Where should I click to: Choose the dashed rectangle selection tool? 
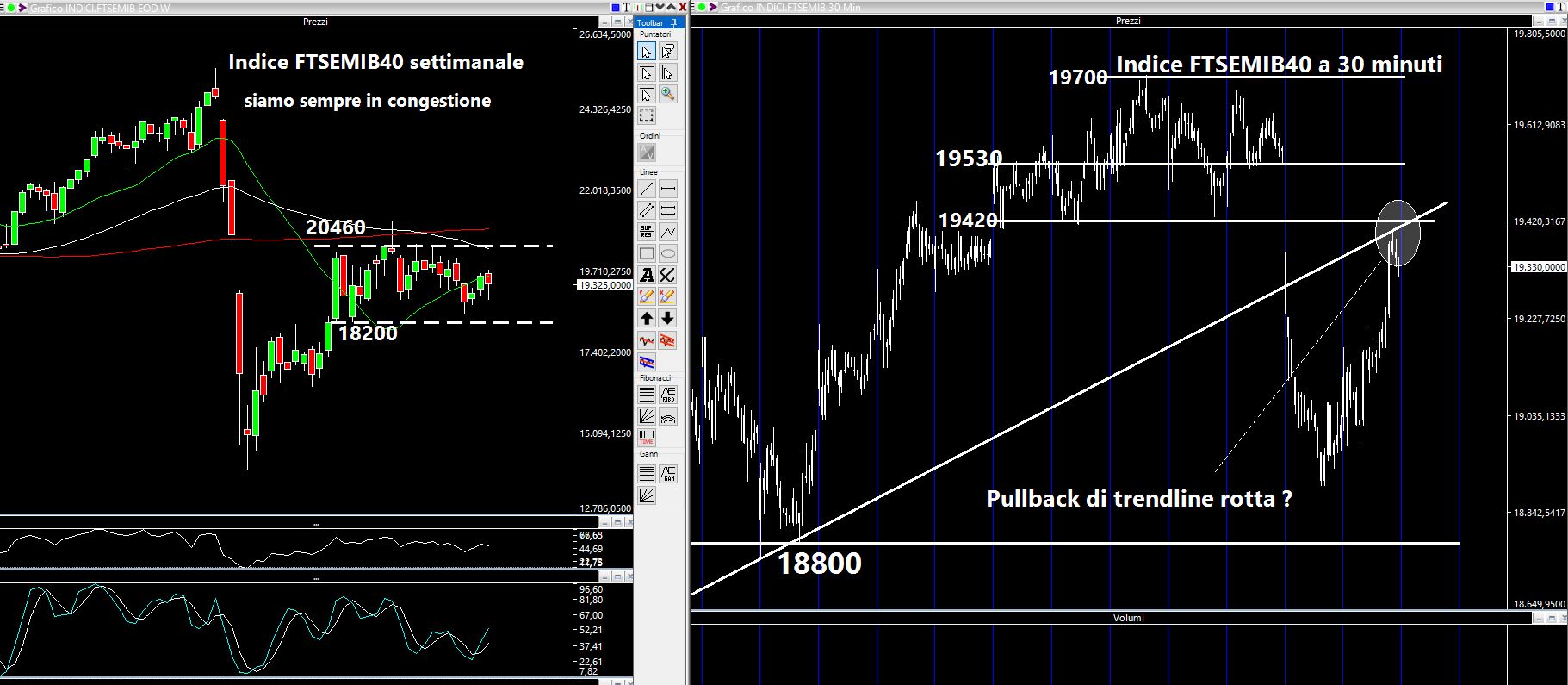pos(647,115)
